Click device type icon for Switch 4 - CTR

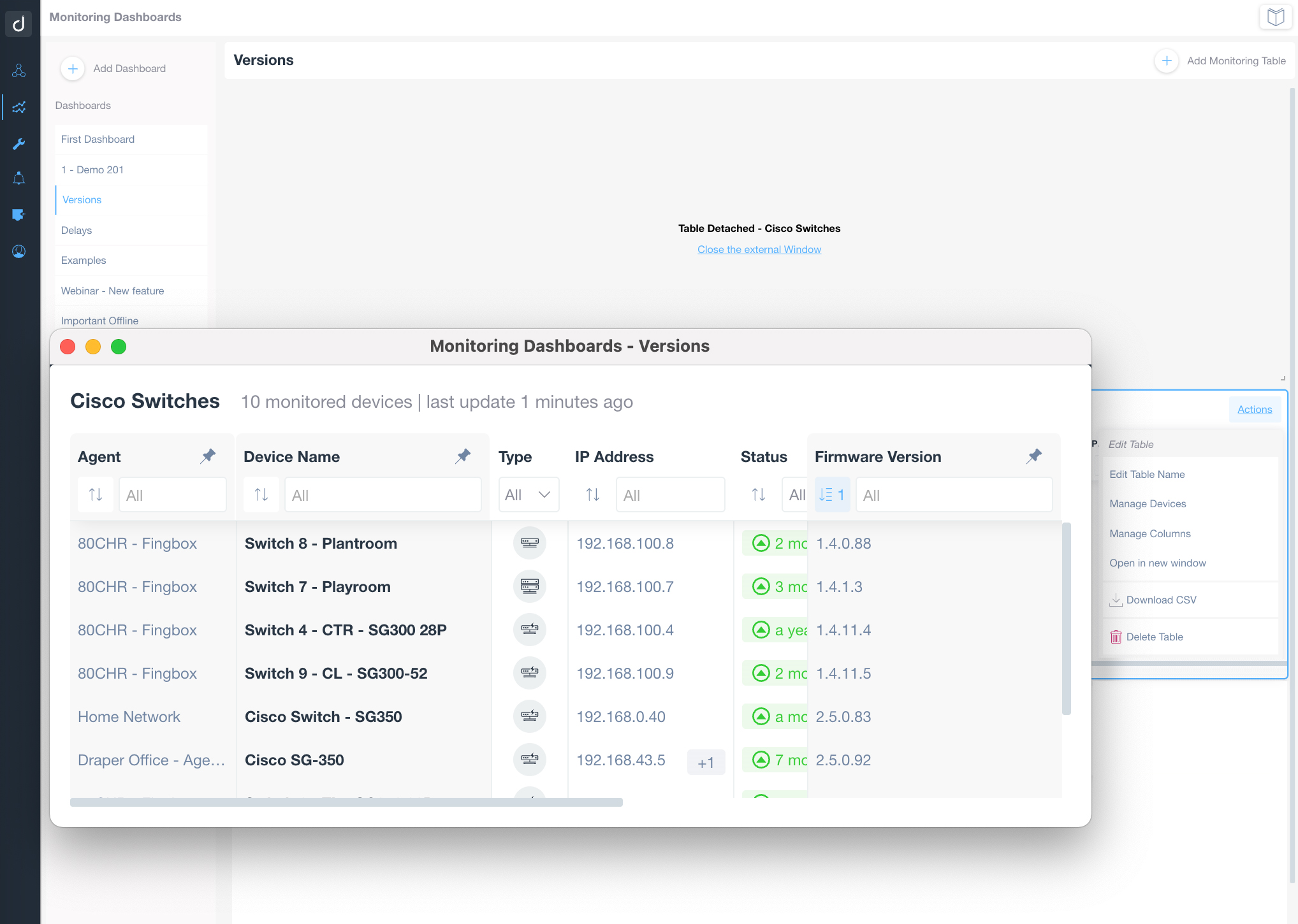coord(530,630)
